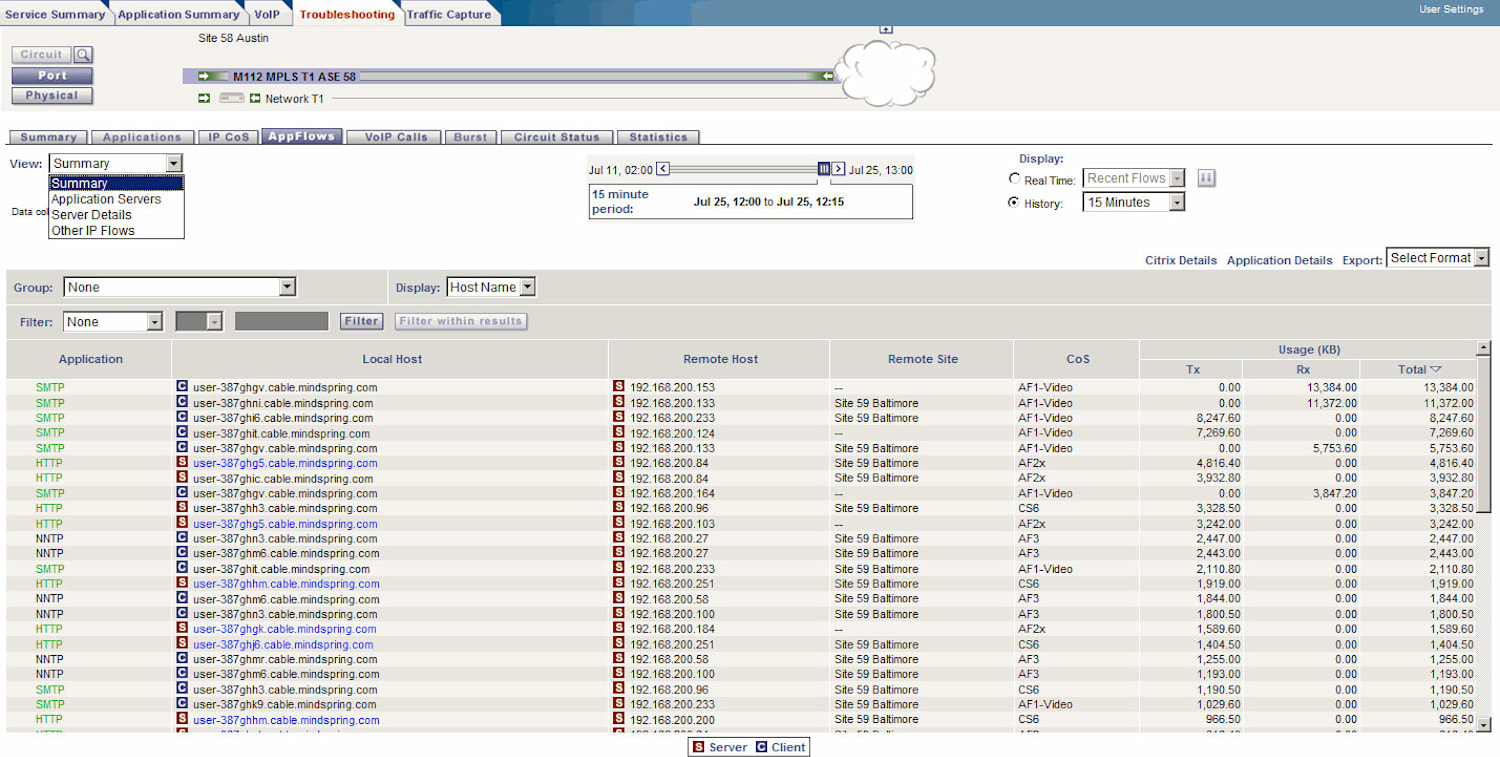Open the Display Host Name dropdown
Image resolution: width=1500 pixels, height=757 pixels.
coord(527,286)
